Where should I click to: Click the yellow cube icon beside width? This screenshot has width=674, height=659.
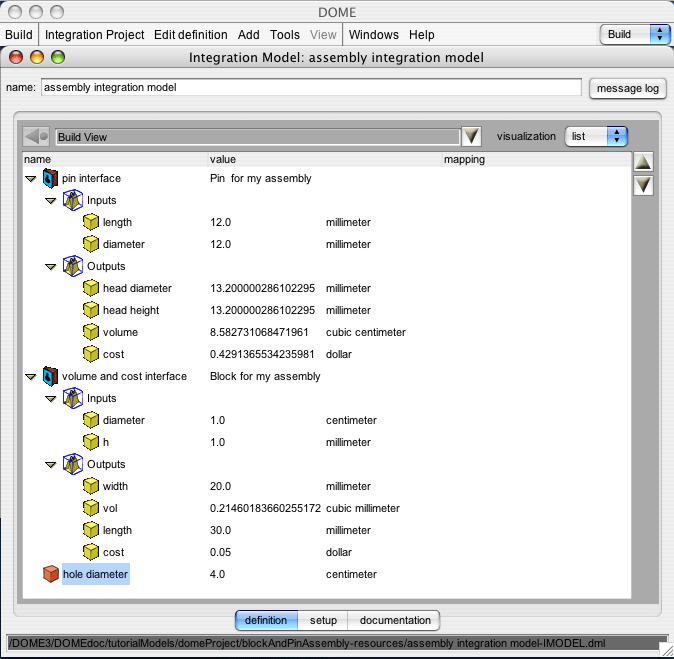pos(91,486)
